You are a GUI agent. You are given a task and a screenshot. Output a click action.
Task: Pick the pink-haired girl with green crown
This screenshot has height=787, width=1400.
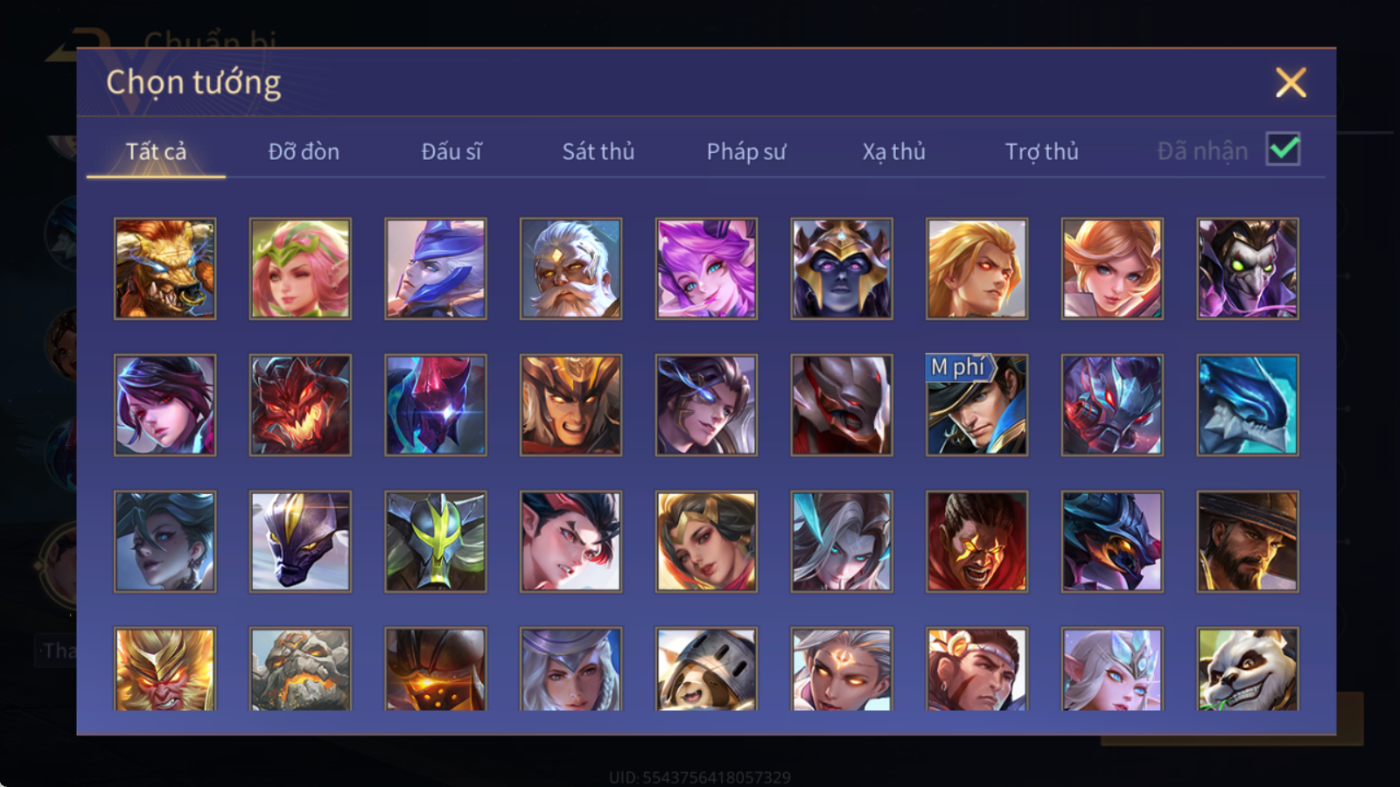(300, 269)
